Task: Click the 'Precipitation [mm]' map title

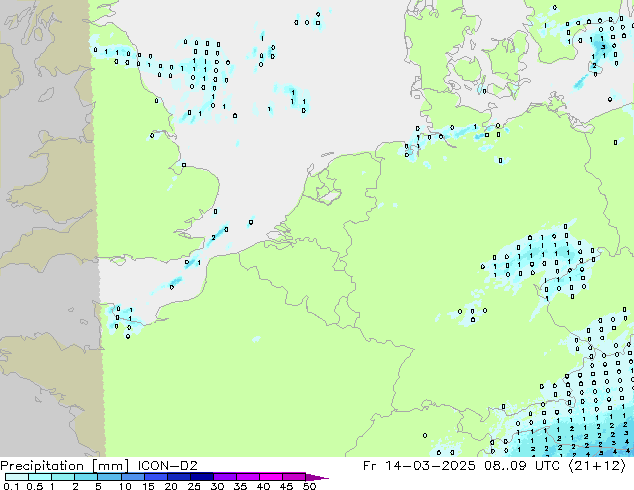Action: click(x=65, y=466)
